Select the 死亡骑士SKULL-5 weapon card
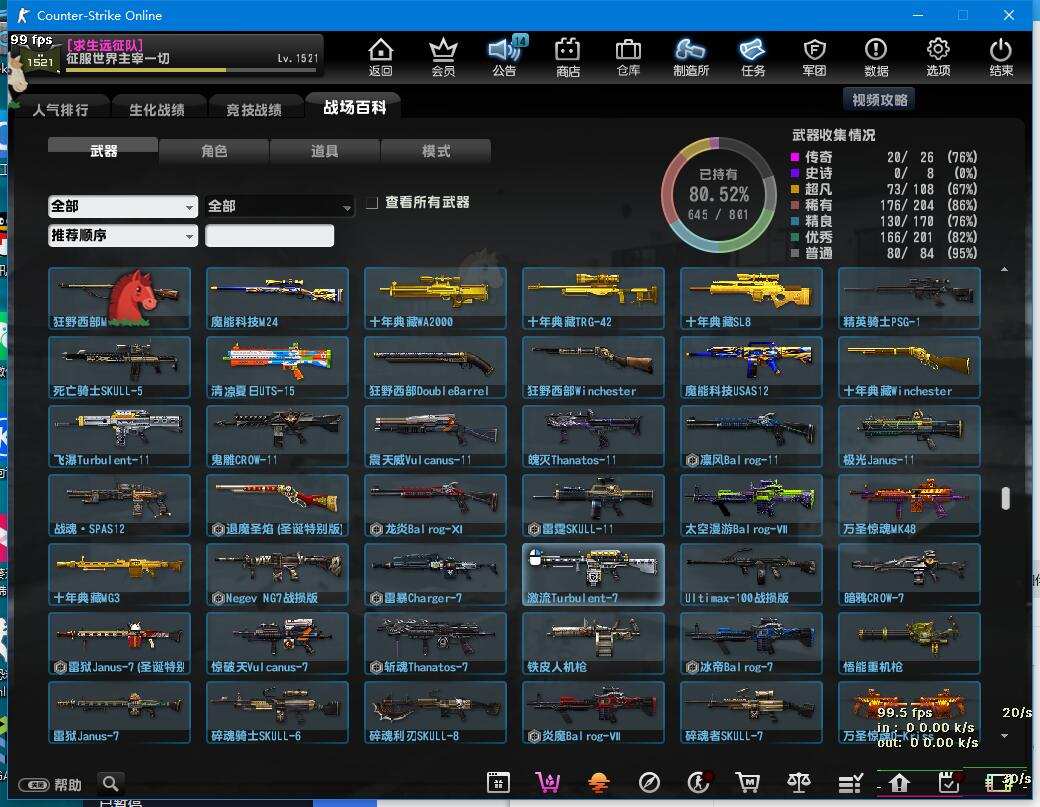 coord(119,367)
